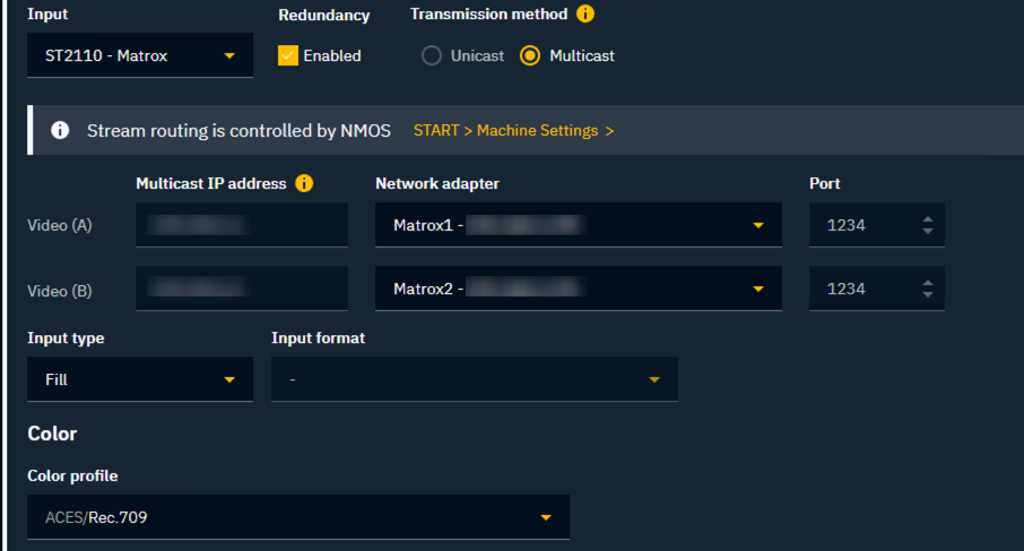1024x551 pixels.
Task: Click the Transmission method info icon
Action: [x=585, y=14]
